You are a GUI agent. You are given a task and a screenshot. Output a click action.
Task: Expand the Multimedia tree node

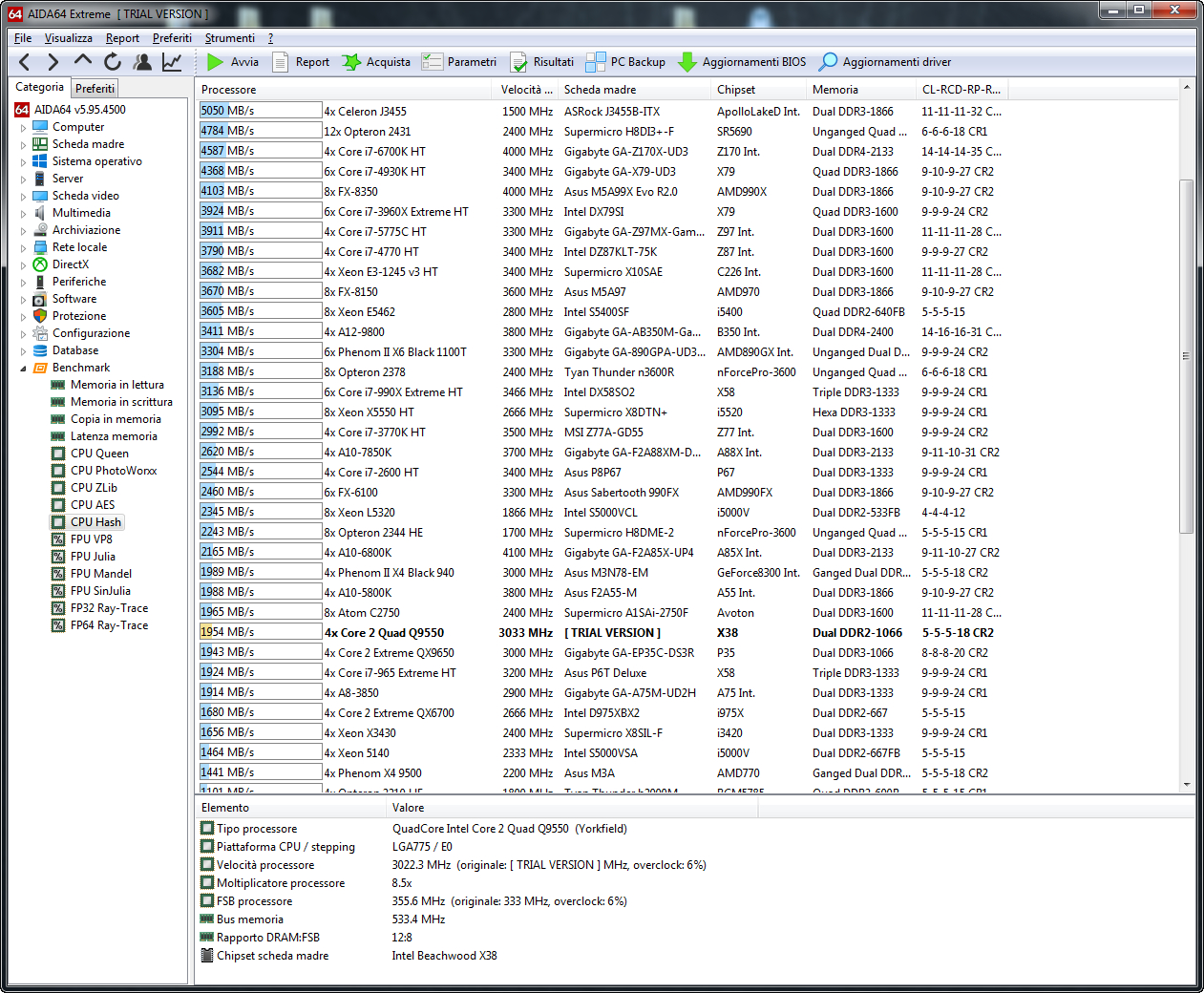(23, 214)
